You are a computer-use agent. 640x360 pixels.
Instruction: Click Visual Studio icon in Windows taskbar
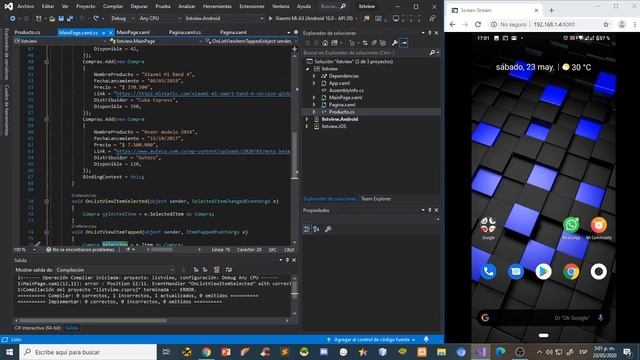pyautogui.click(x=481, y=351)
